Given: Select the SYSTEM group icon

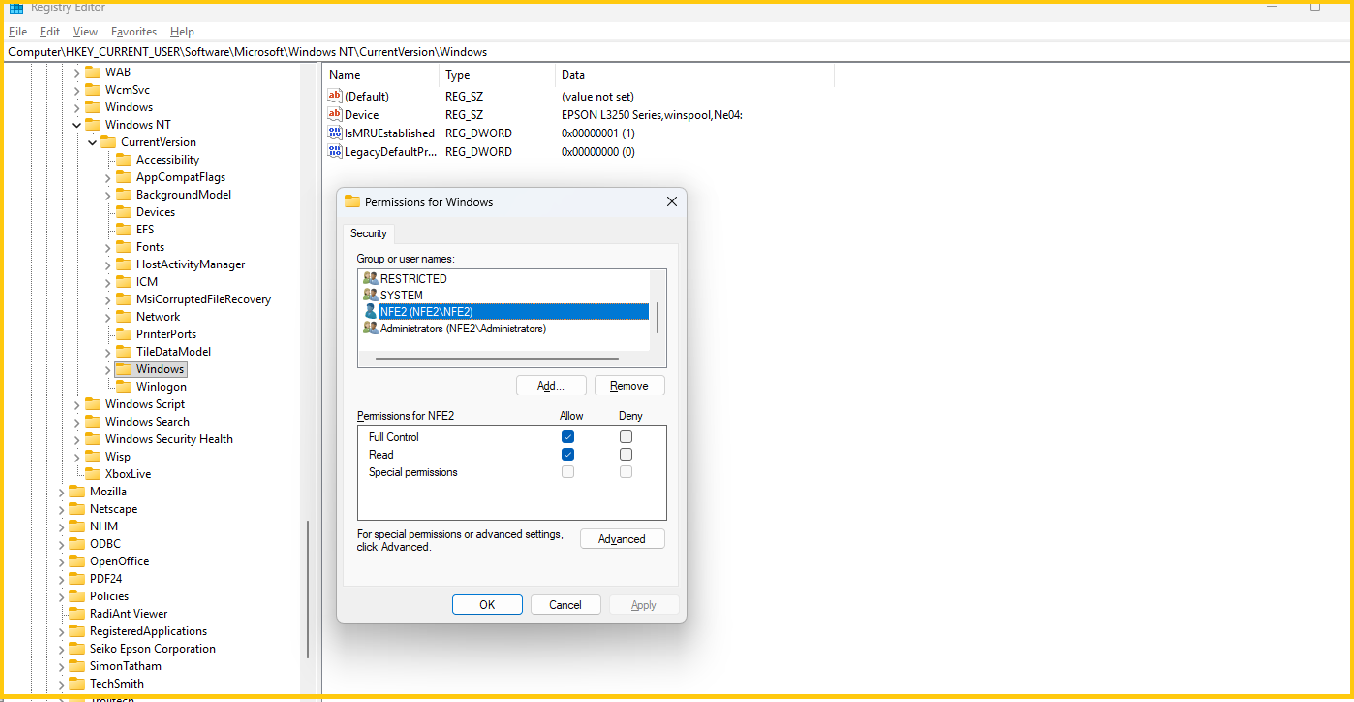Looking at the screenshot, I should coord(370,295).
